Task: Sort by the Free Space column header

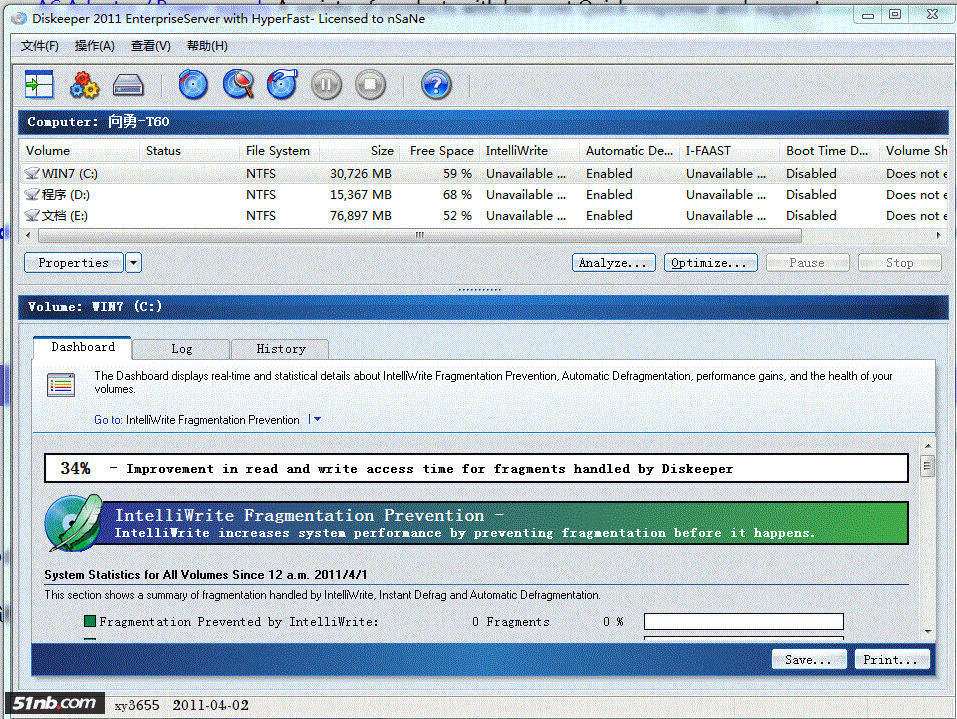Action: 440,151
